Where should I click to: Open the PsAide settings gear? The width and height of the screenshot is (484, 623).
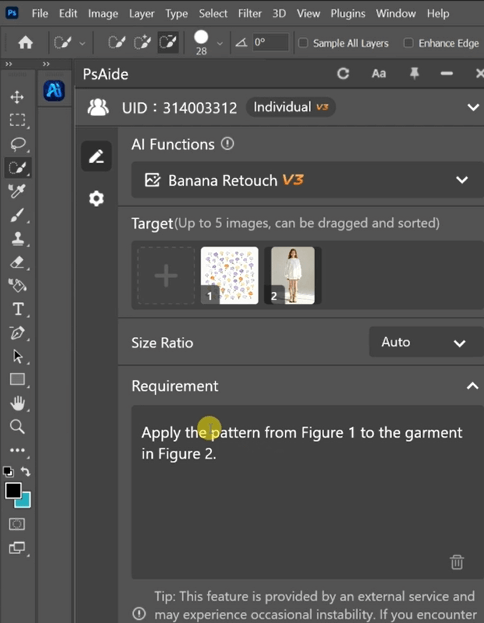coord(97,198)
